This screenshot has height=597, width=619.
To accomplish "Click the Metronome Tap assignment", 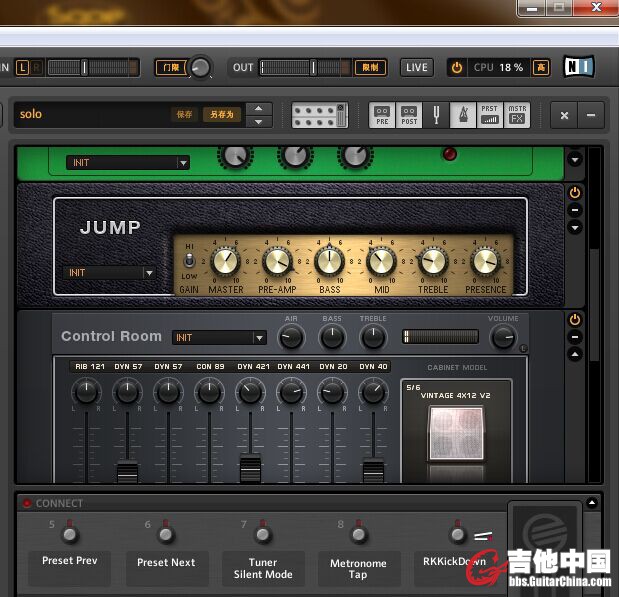I will [358, 569].
